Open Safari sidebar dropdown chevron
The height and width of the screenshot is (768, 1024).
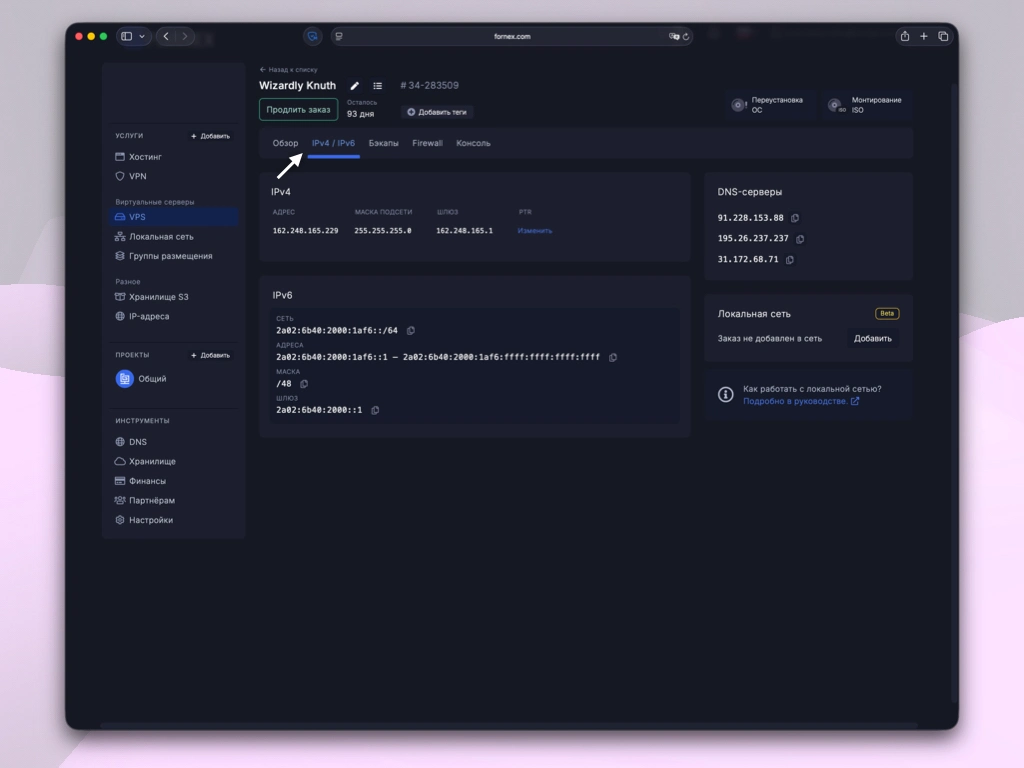[142, 37]
